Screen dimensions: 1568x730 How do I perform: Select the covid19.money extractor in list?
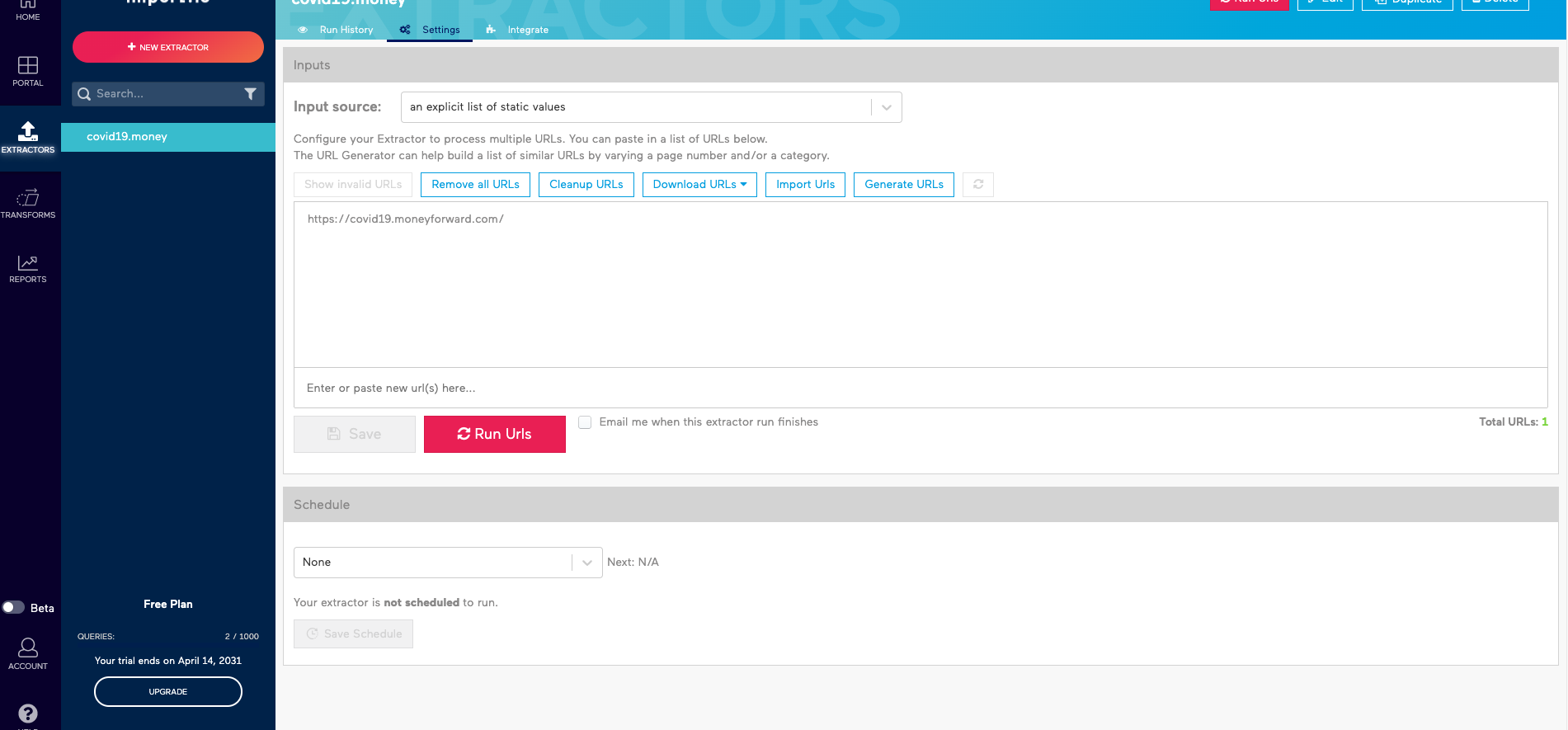click(x=168, y=137)
